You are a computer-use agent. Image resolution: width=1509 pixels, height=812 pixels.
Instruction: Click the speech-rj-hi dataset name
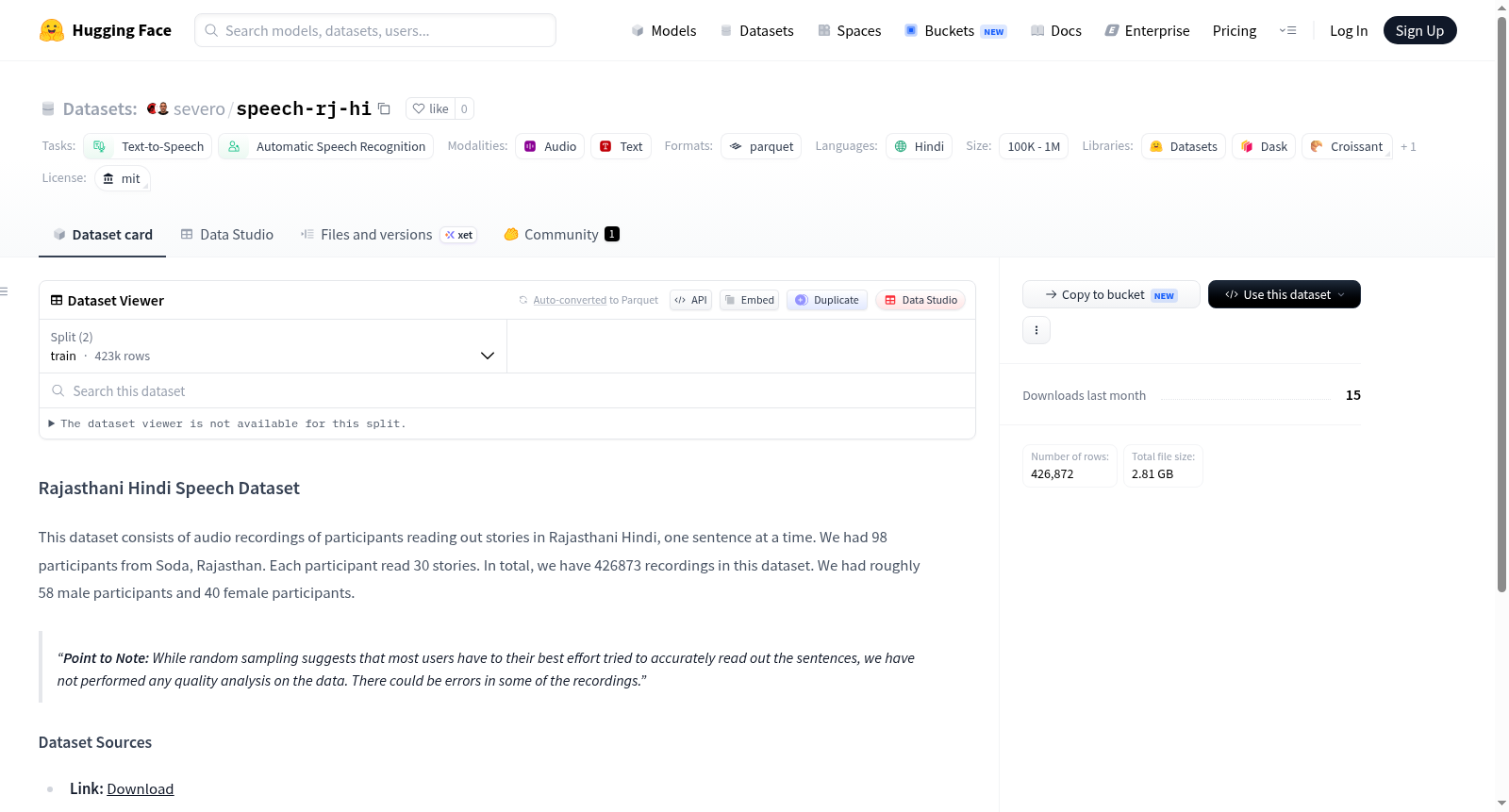pos(304,108)
